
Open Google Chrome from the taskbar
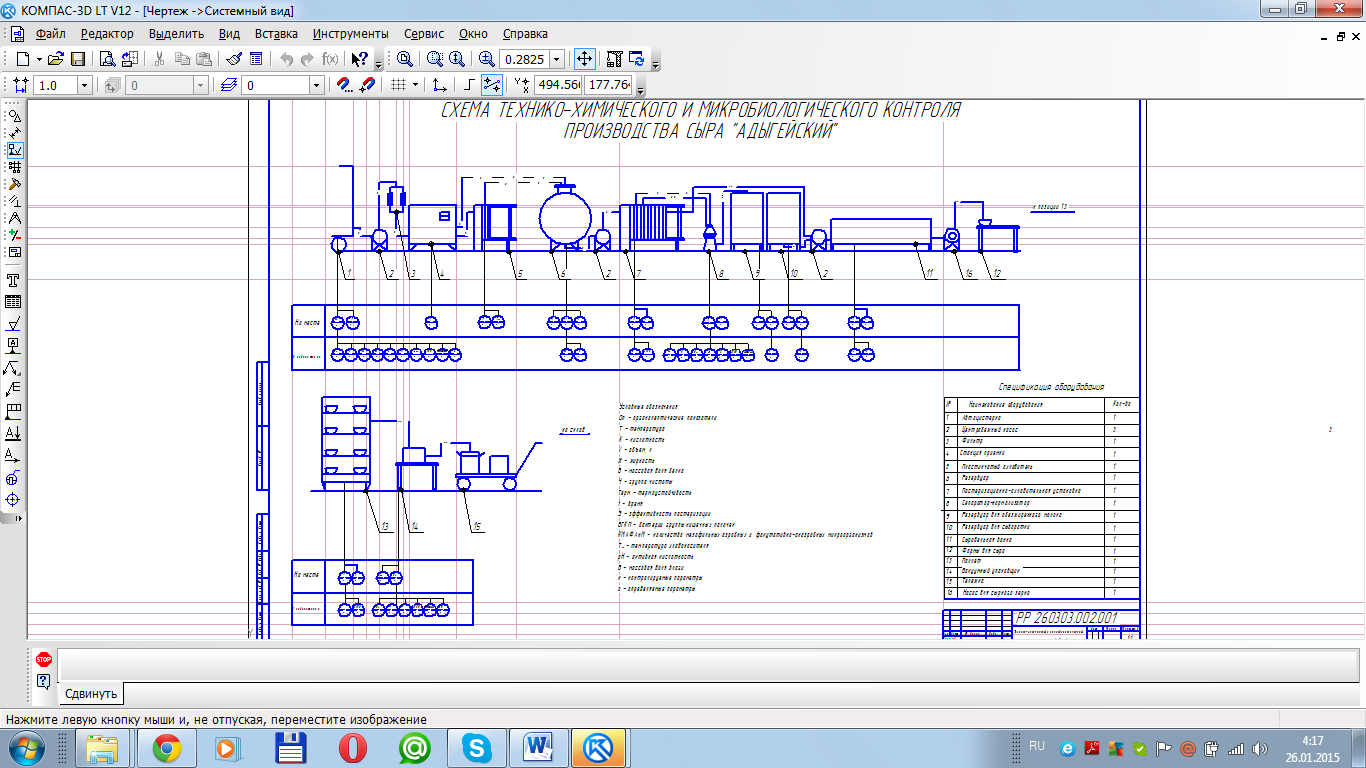point(166,747)
